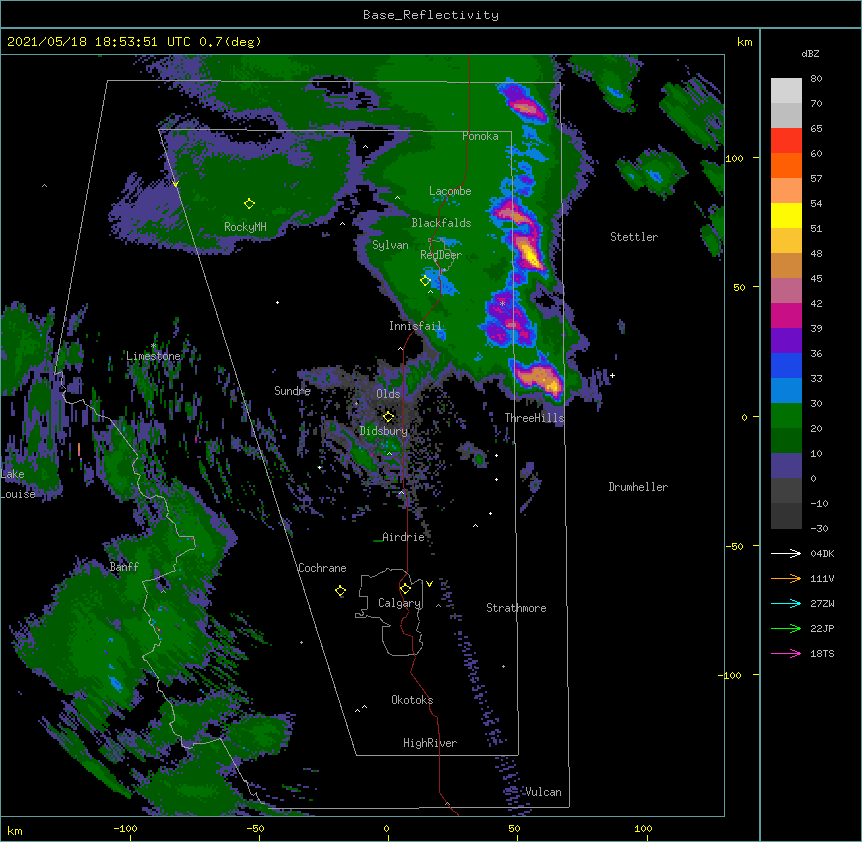Click the cyan 27ZW arrow in legend
Image resolution: width=862 pixels, height=842 pixels.
pos(786,603)
